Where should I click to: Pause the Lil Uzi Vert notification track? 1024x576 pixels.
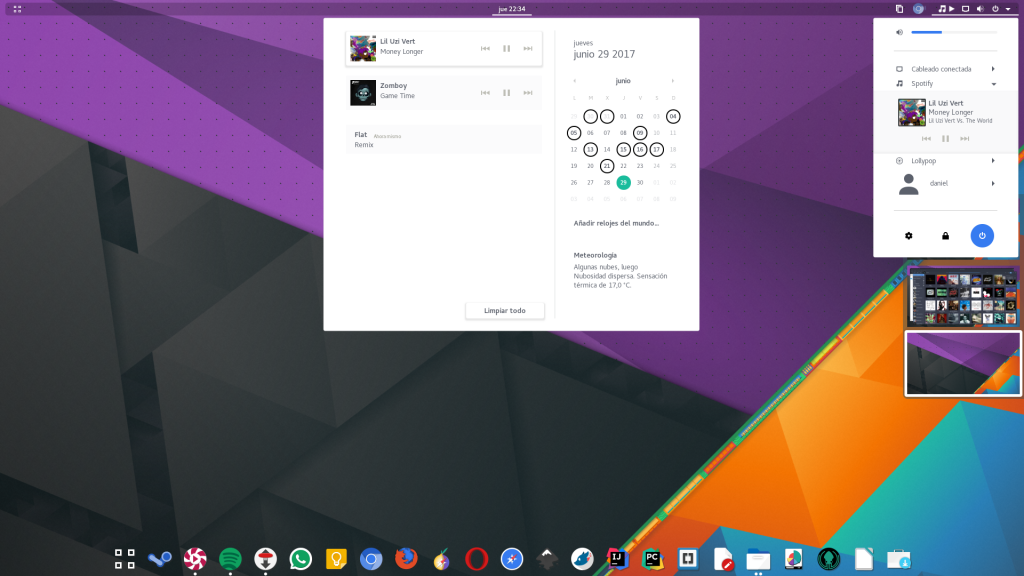pos(506,48)
